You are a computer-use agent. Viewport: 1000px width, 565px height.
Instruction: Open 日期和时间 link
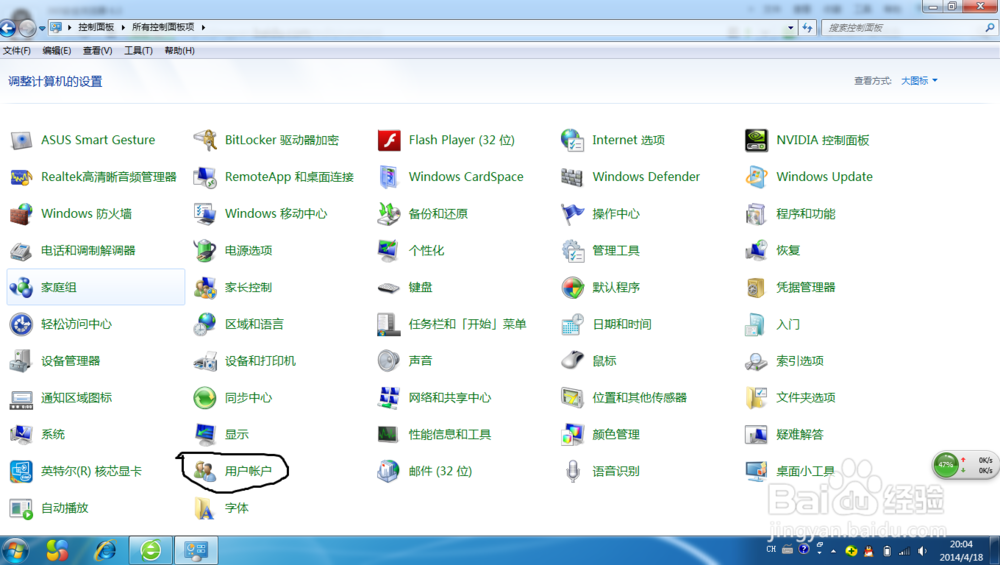622,324
